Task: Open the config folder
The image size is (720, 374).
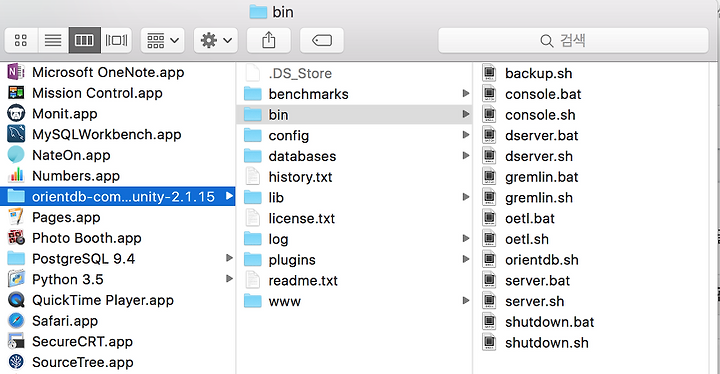Action: [x=354, y=136]
